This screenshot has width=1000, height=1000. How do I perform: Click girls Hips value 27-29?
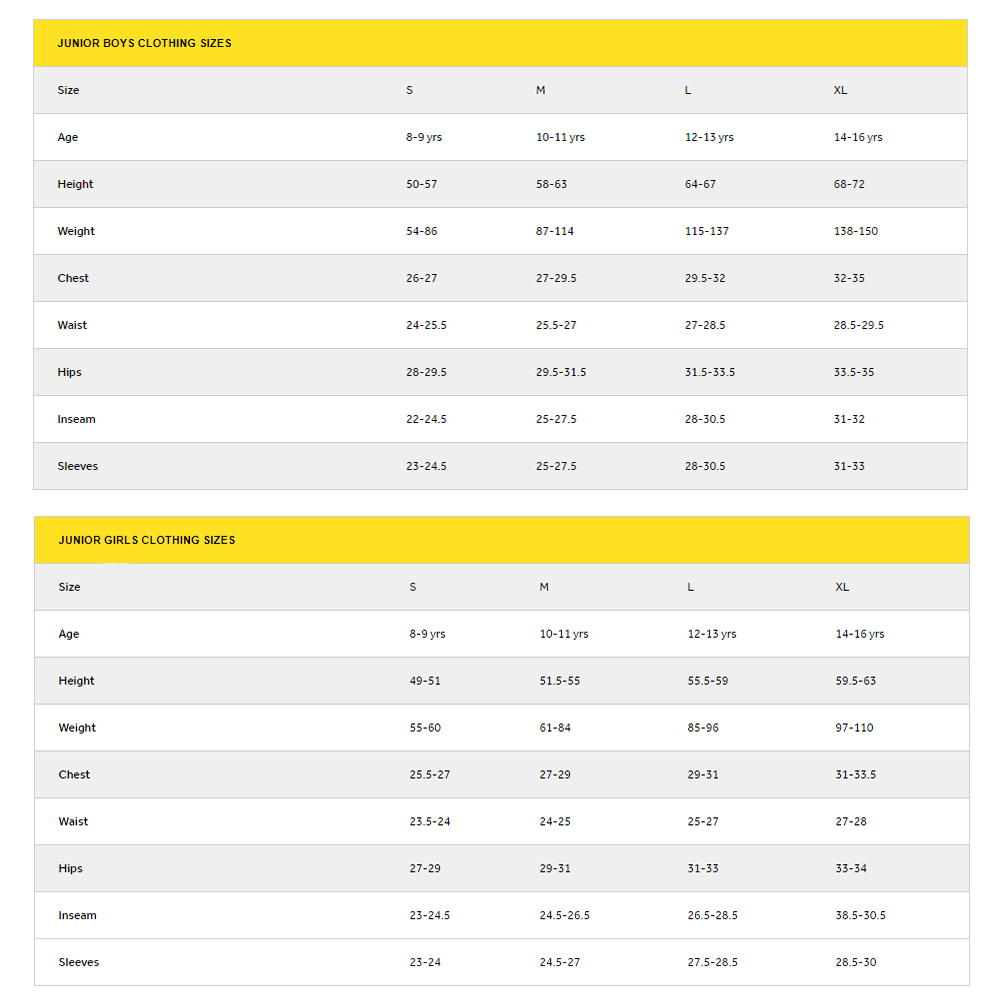point(425,869)
